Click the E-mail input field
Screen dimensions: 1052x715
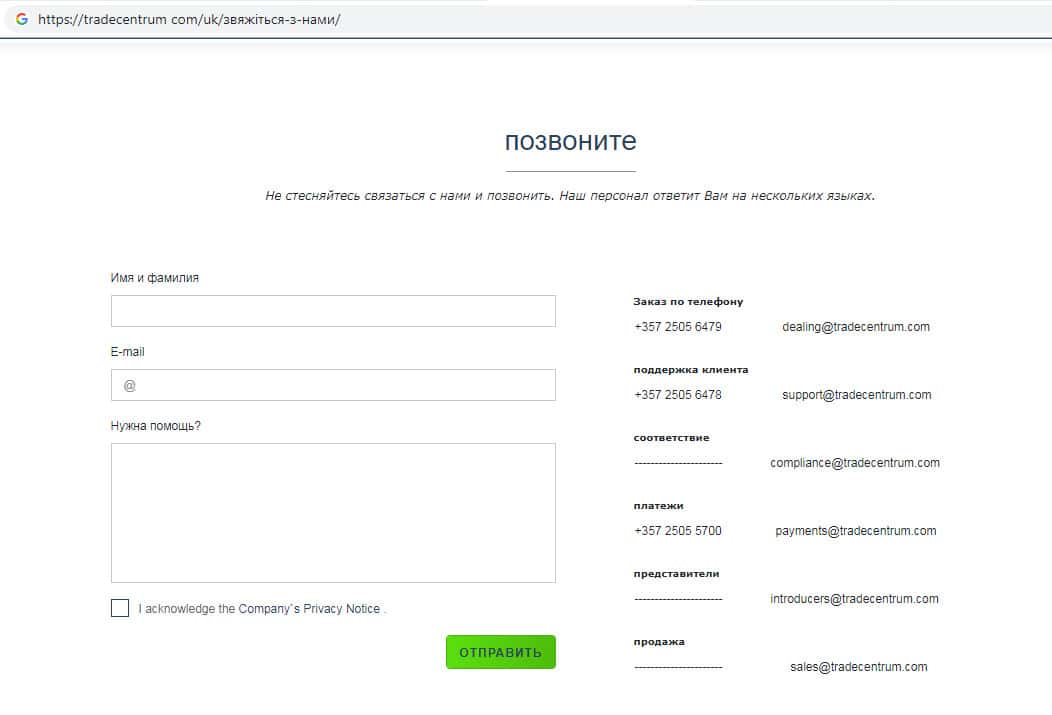click(333, 385)
